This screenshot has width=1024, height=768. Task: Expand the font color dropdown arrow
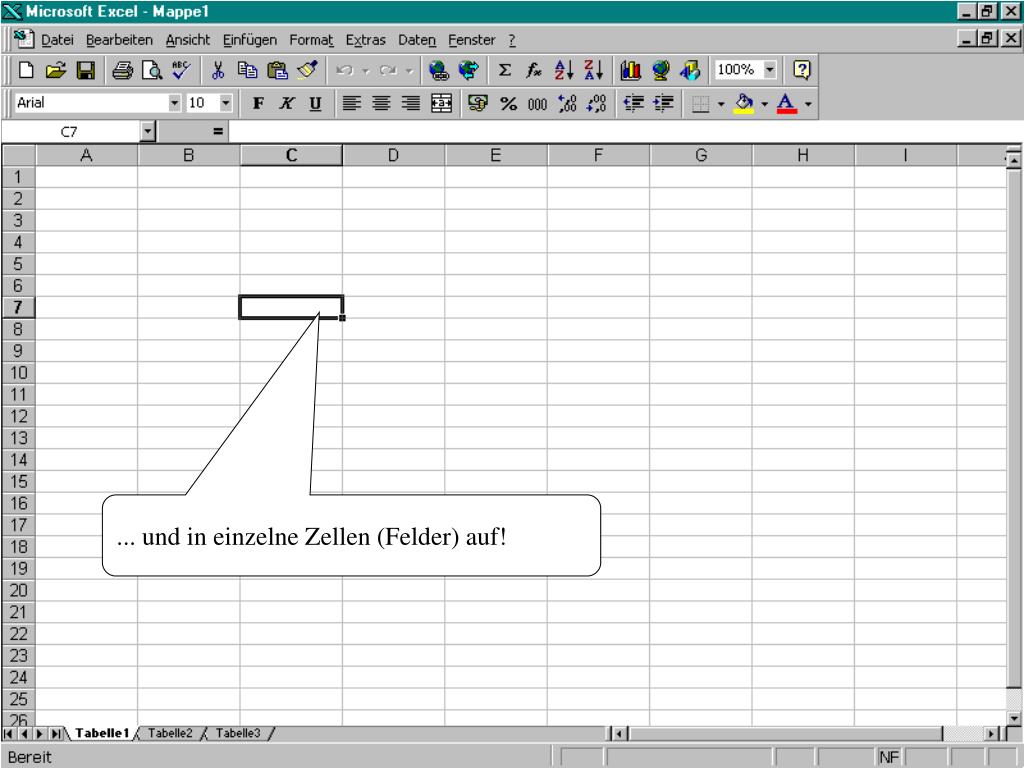coord(808,103)
